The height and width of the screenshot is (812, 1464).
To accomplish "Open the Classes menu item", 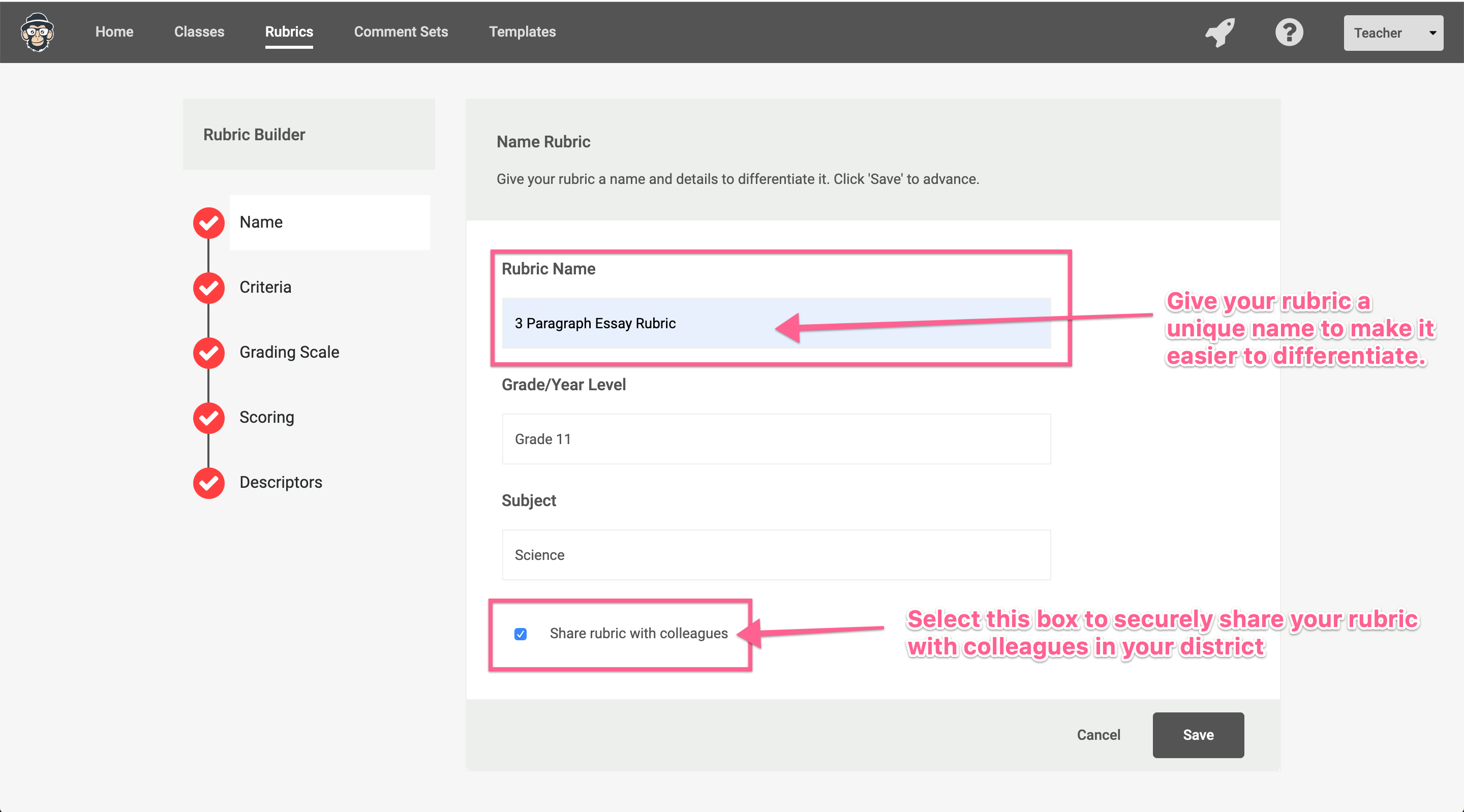I will [x=199, y=32].
